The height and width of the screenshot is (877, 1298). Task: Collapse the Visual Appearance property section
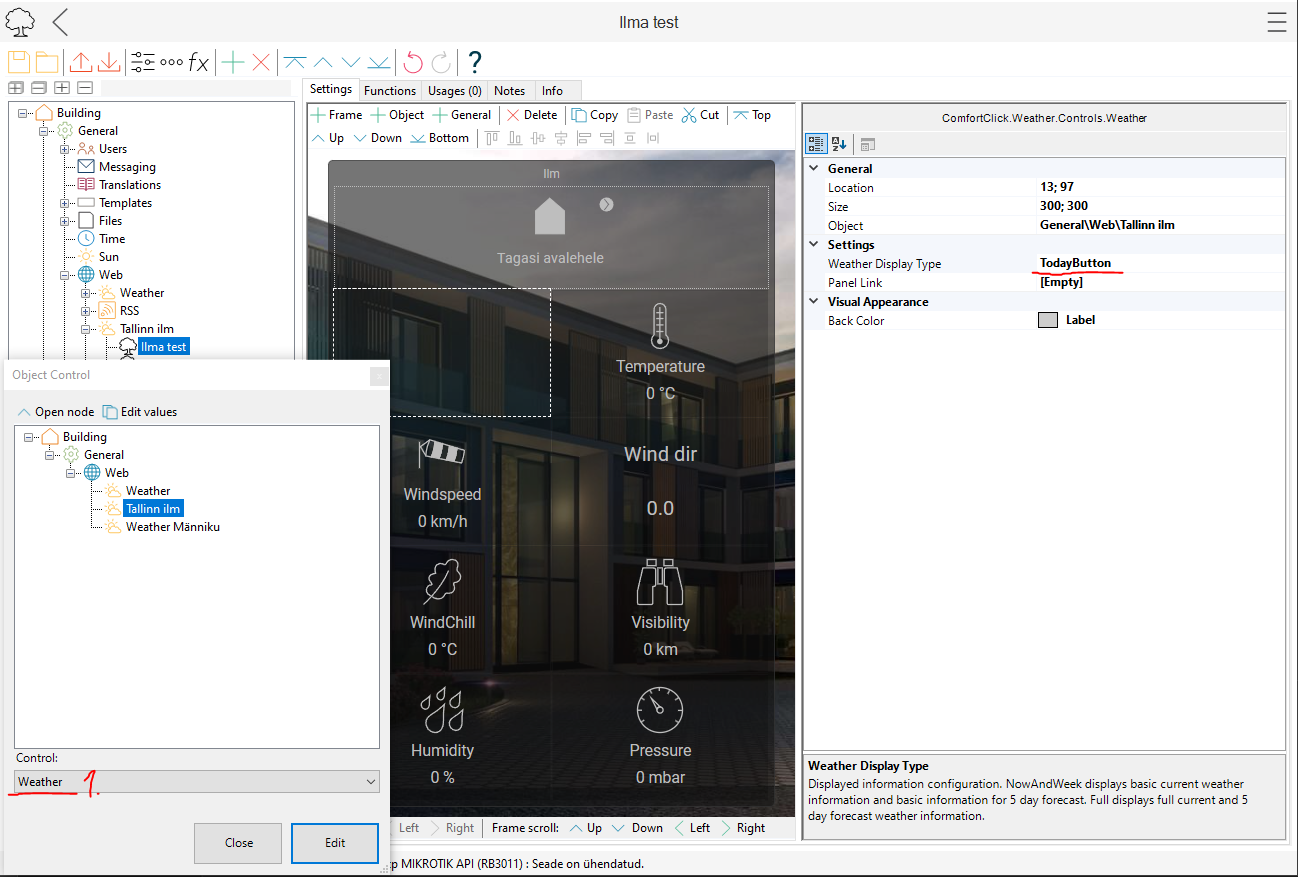[814, 302]
